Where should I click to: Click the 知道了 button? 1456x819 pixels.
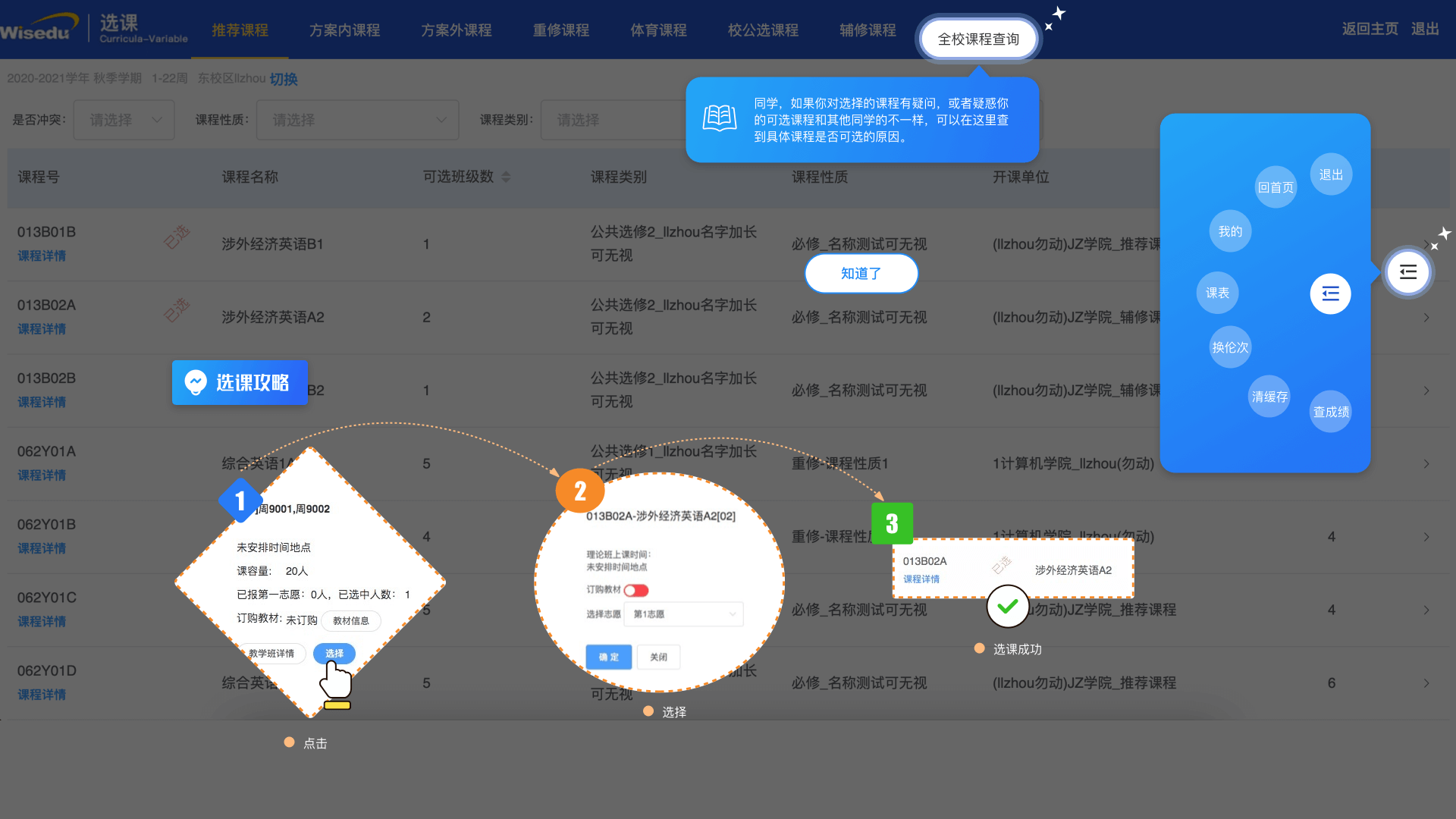(861, 274)
